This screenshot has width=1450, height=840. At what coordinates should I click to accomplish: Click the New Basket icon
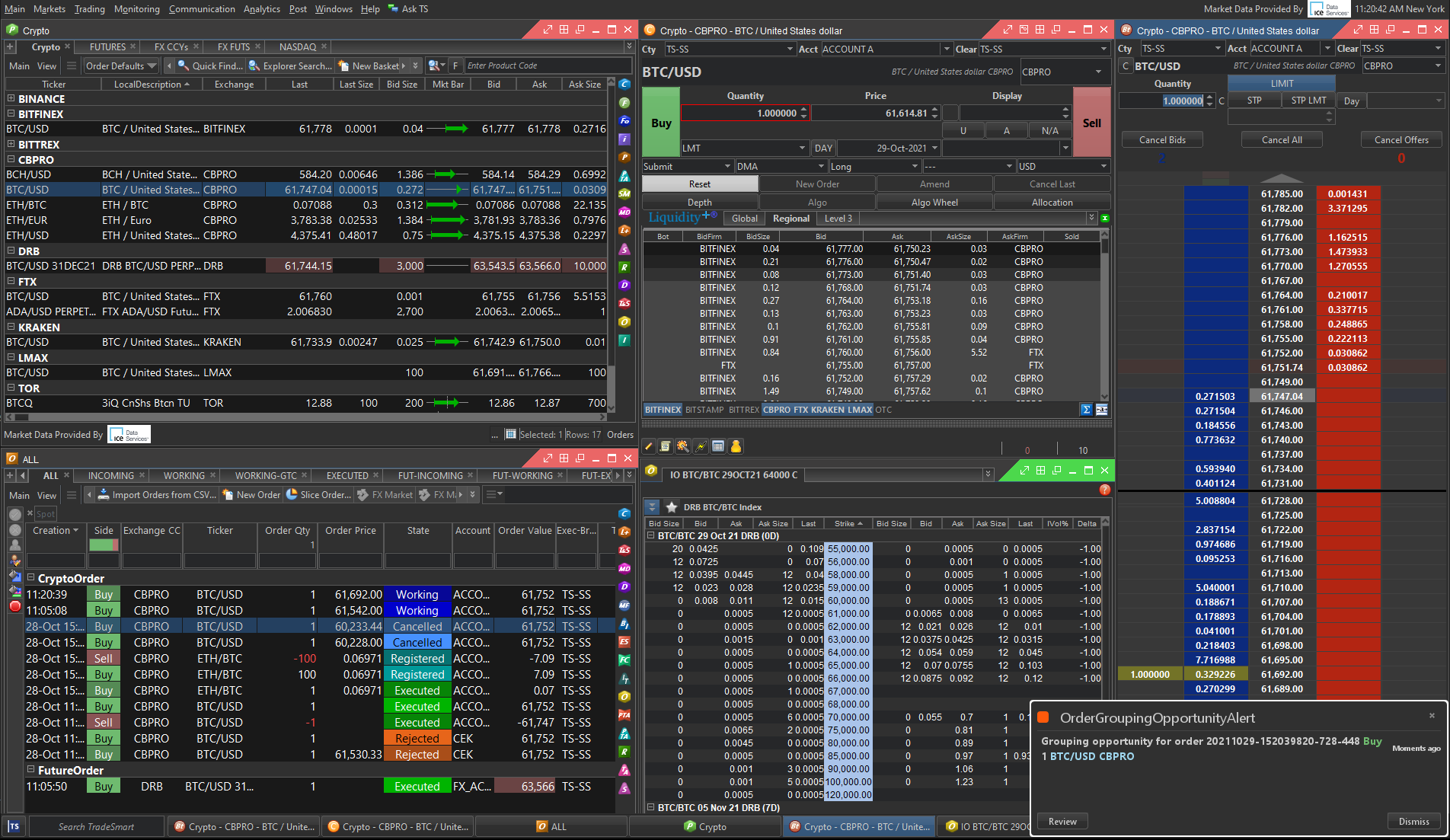pos(344,66)
